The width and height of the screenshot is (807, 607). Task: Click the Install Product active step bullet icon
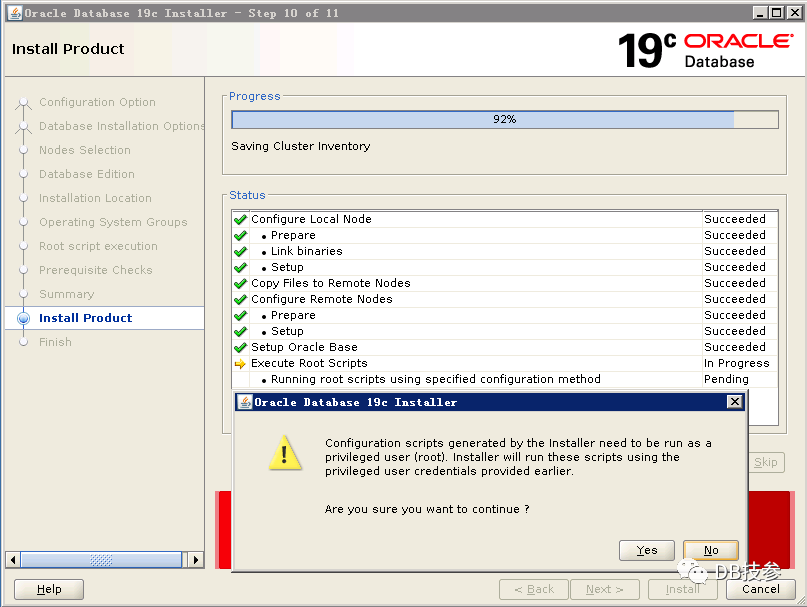[23, 318]
